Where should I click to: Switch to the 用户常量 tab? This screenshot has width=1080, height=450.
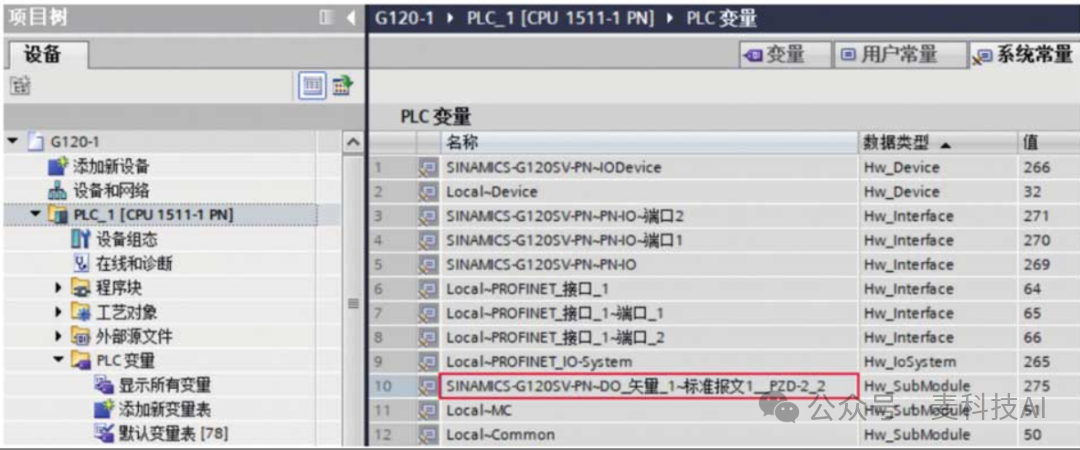[x=899, y=54]
